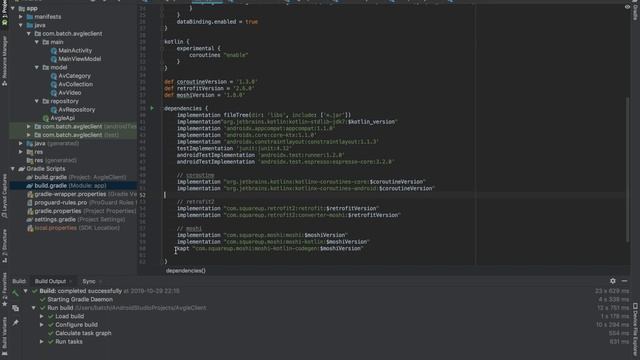This screenshot has height=360, width=640.
Task: Open the Favorites side tool window
Action: (4, 289)
